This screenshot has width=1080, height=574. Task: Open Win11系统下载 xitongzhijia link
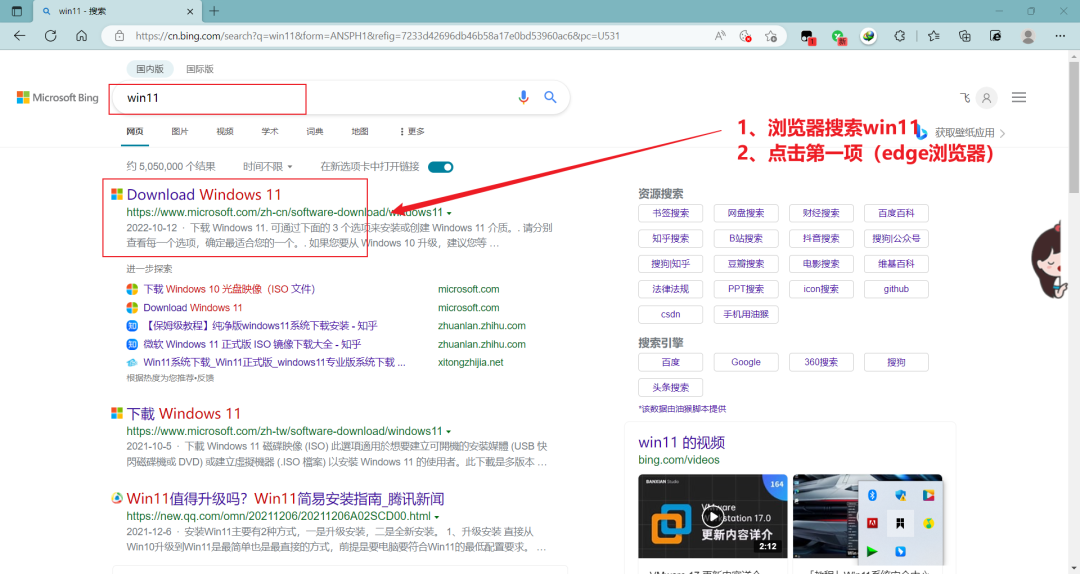pyautogui.click(x=274, y=362)
